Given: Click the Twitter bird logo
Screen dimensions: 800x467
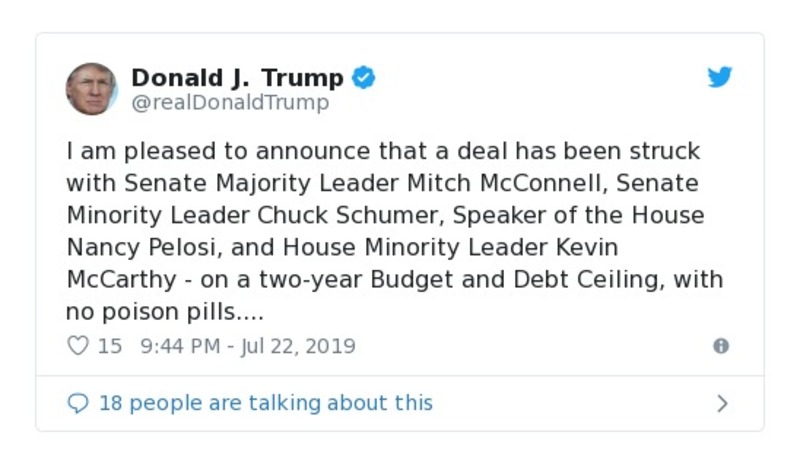Looking at the screenshot, I should pyautogui.click(x=720, y=78).
